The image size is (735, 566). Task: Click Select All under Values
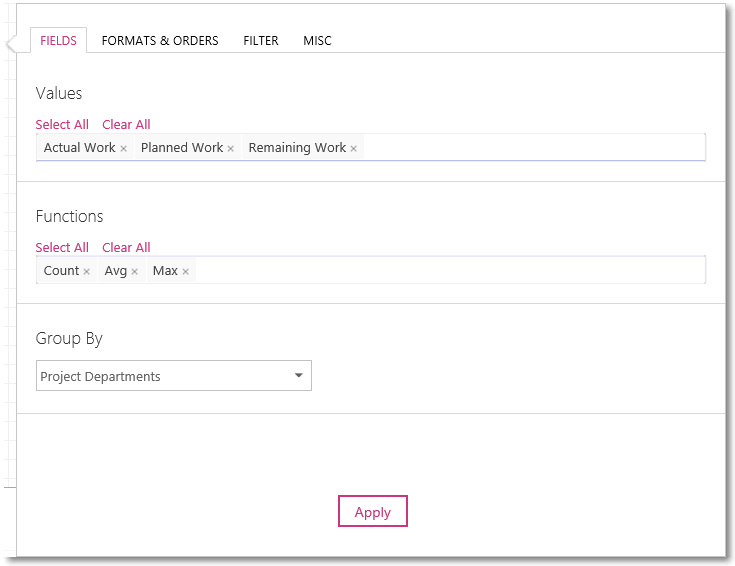click(x=62, y=124)
